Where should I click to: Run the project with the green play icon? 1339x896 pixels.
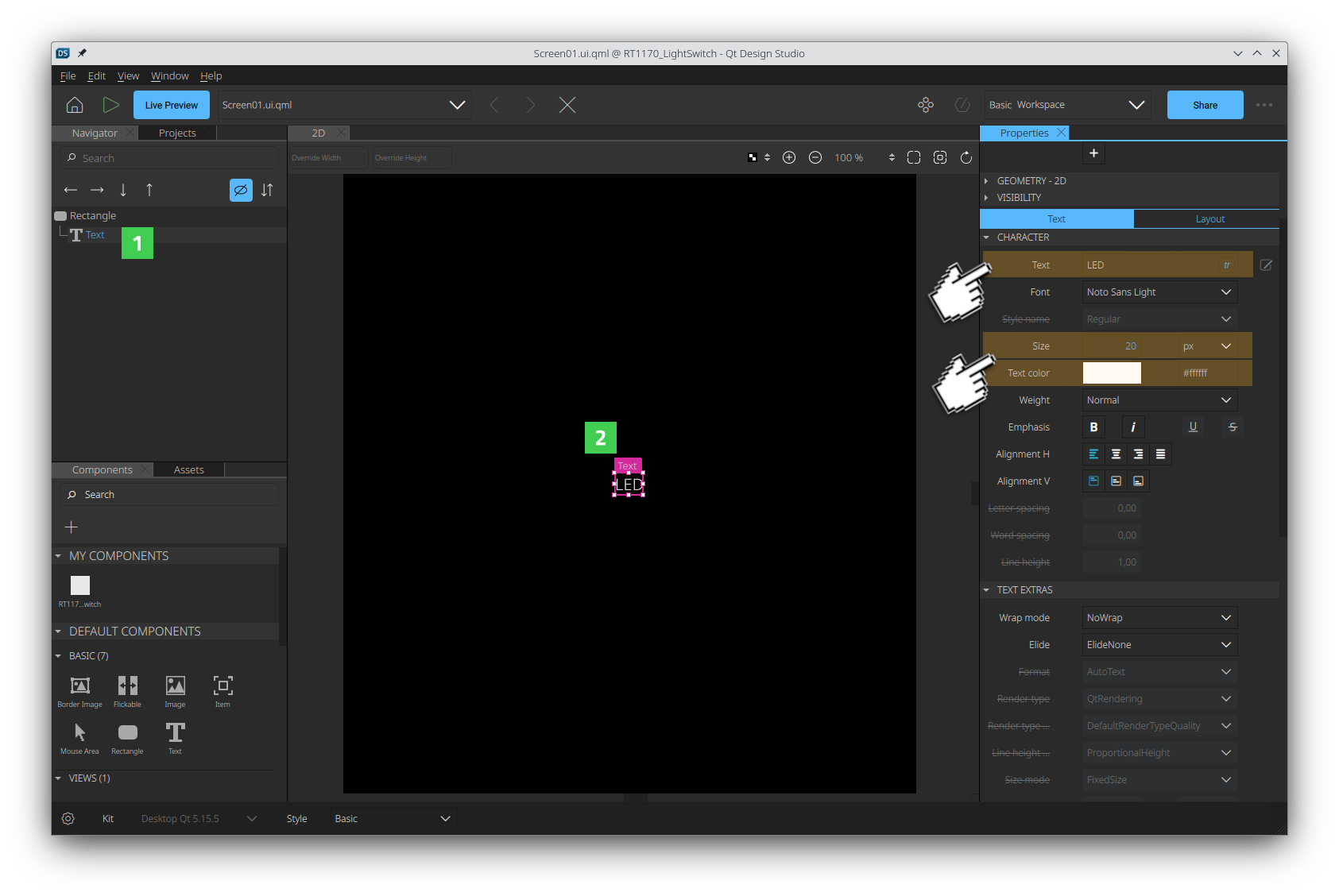coord(110,105)
